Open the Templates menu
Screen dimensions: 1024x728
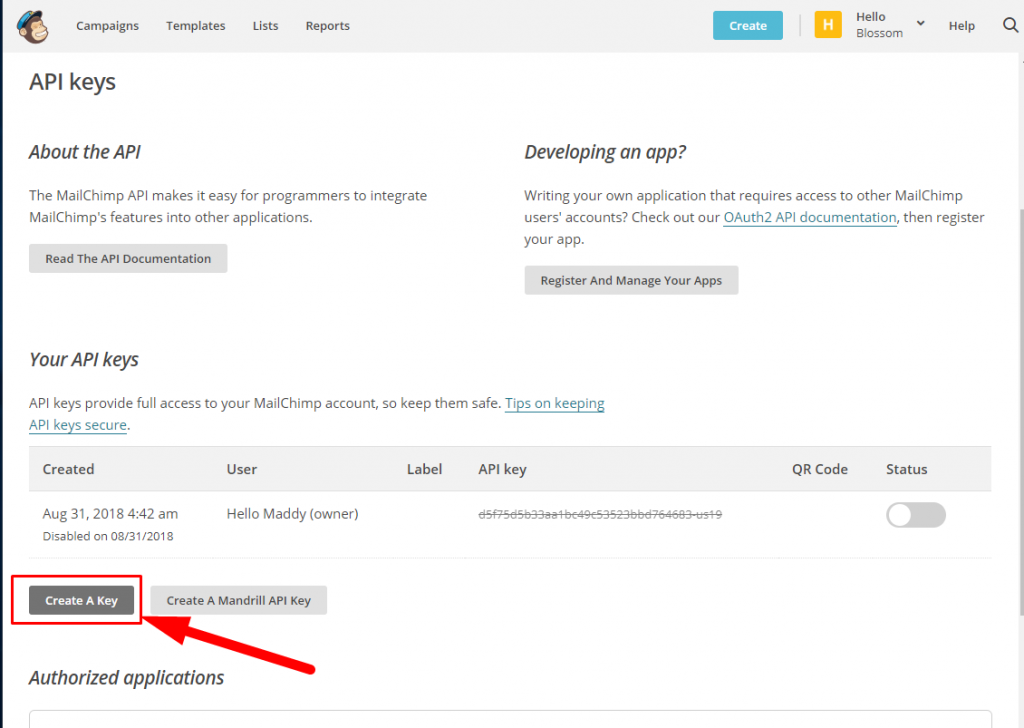tap(195, 26)
